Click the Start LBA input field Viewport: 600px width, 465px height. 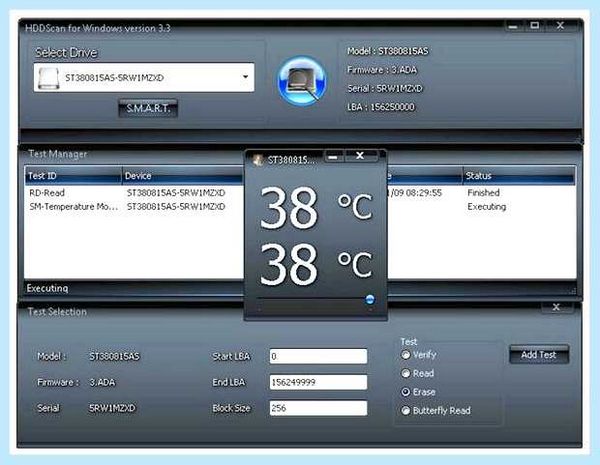(318, 356)
